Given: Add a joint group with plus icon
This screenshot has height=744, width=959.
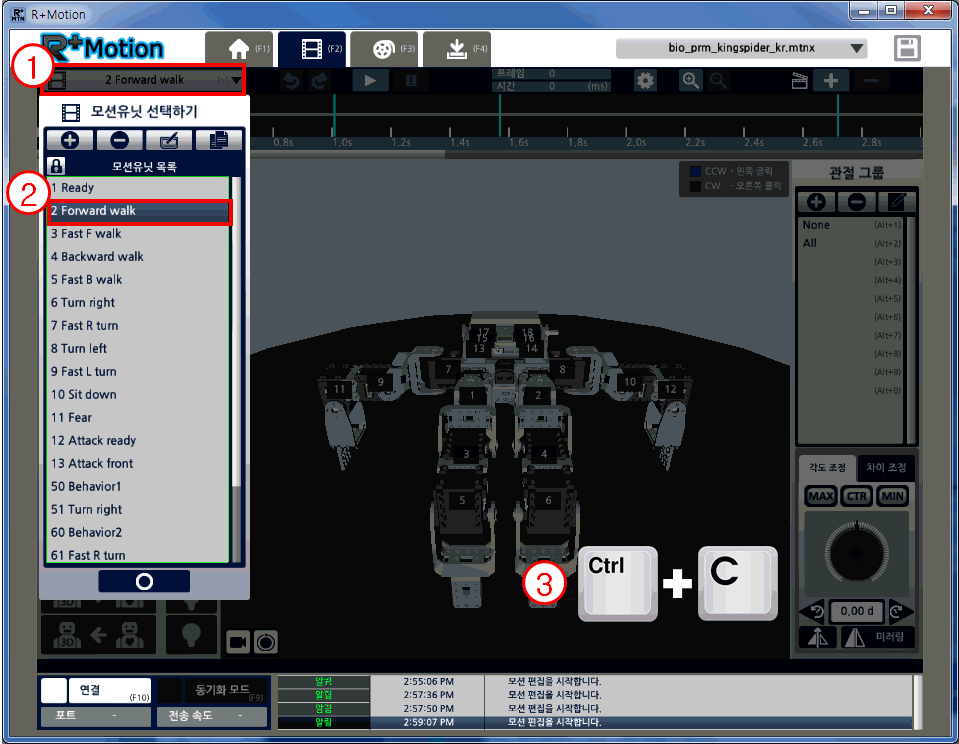Looking at the screenshot, I should (x=816, y=201).
